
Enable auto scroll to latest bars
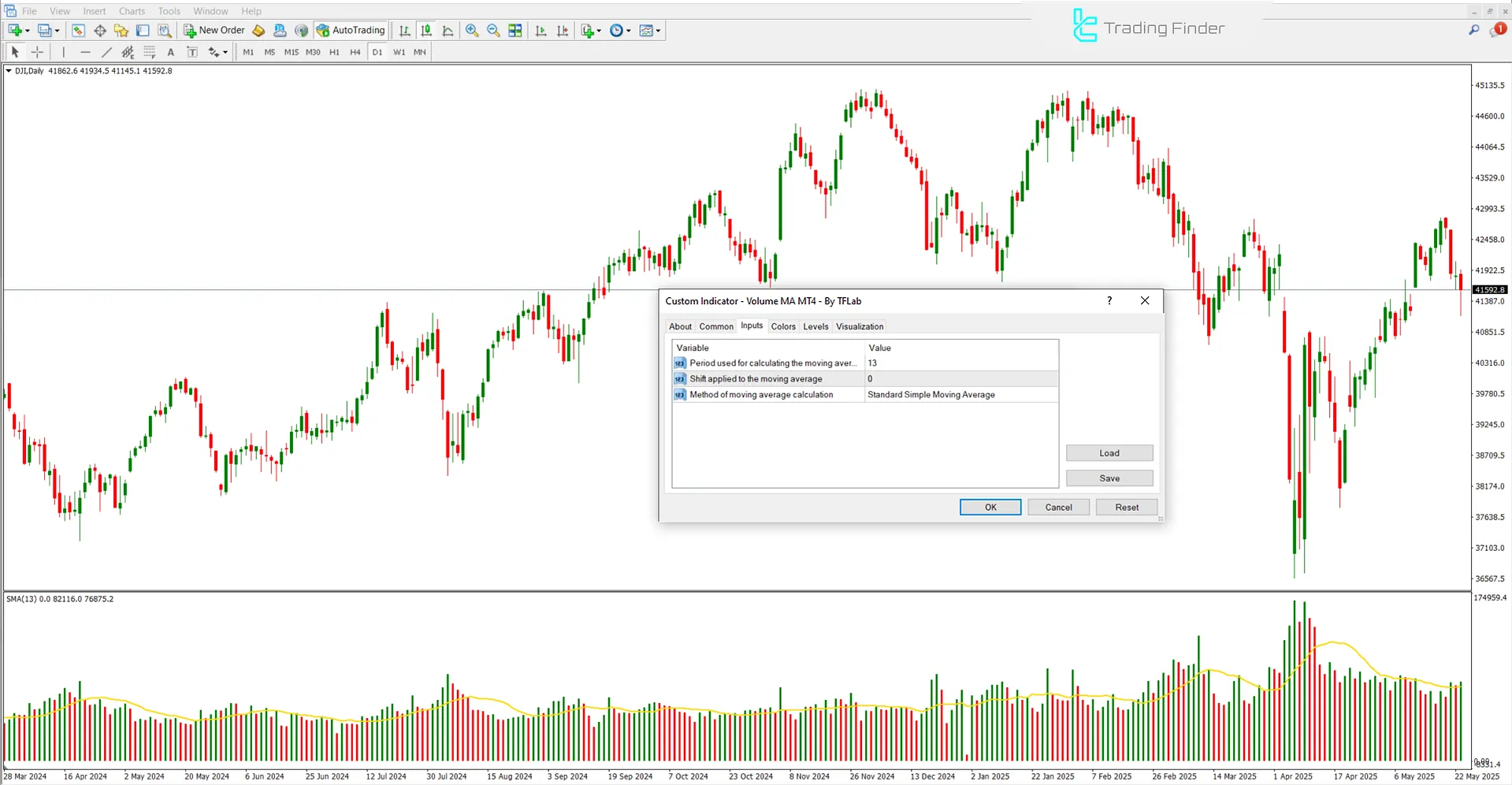pyautogui.click(x=541, y=30)
